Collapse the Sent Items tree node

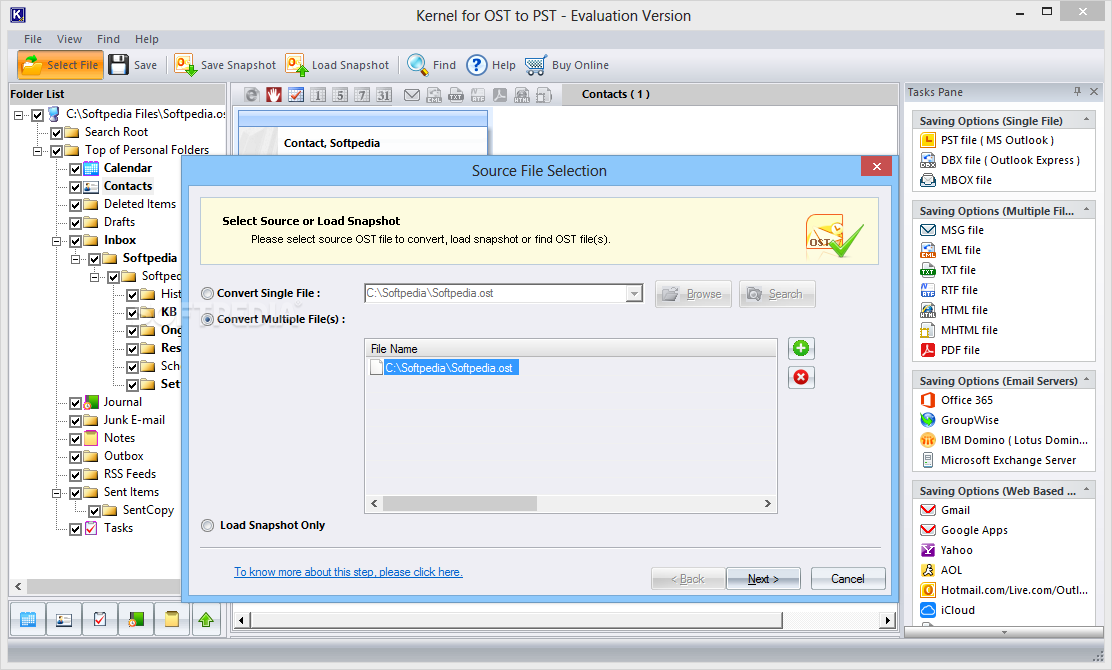coord(56,493)
